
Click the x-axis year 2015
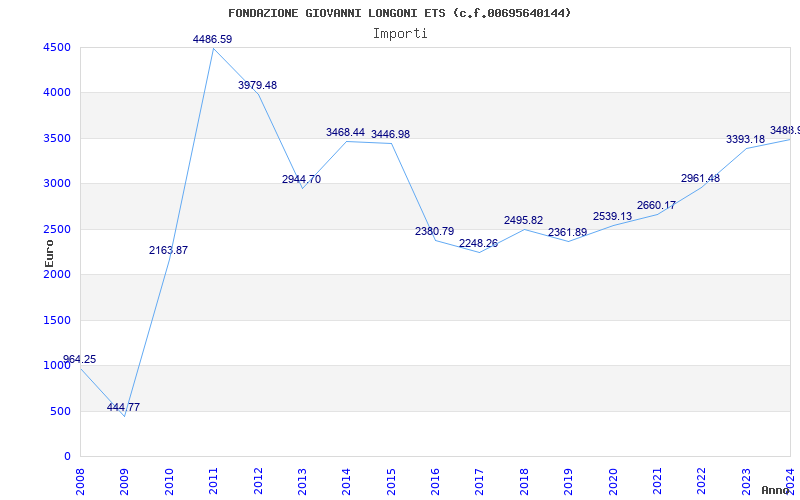[x=391, y=481]
